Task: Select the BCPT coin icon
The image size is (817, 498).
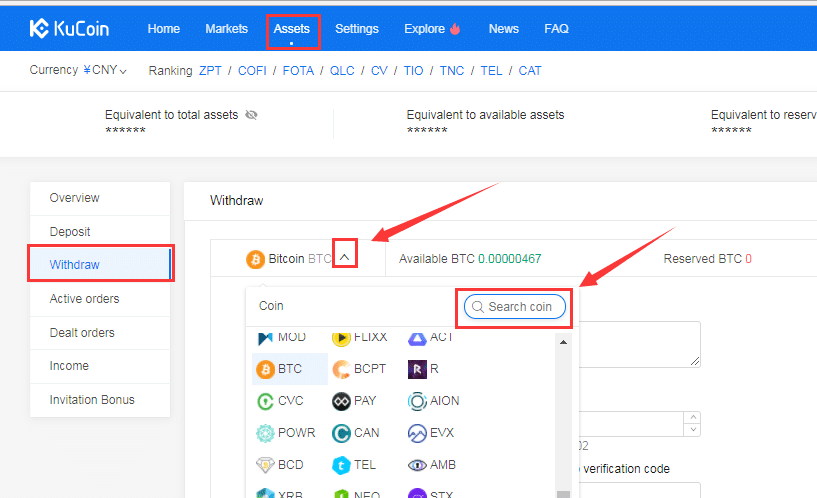Action: click(341, 369)
